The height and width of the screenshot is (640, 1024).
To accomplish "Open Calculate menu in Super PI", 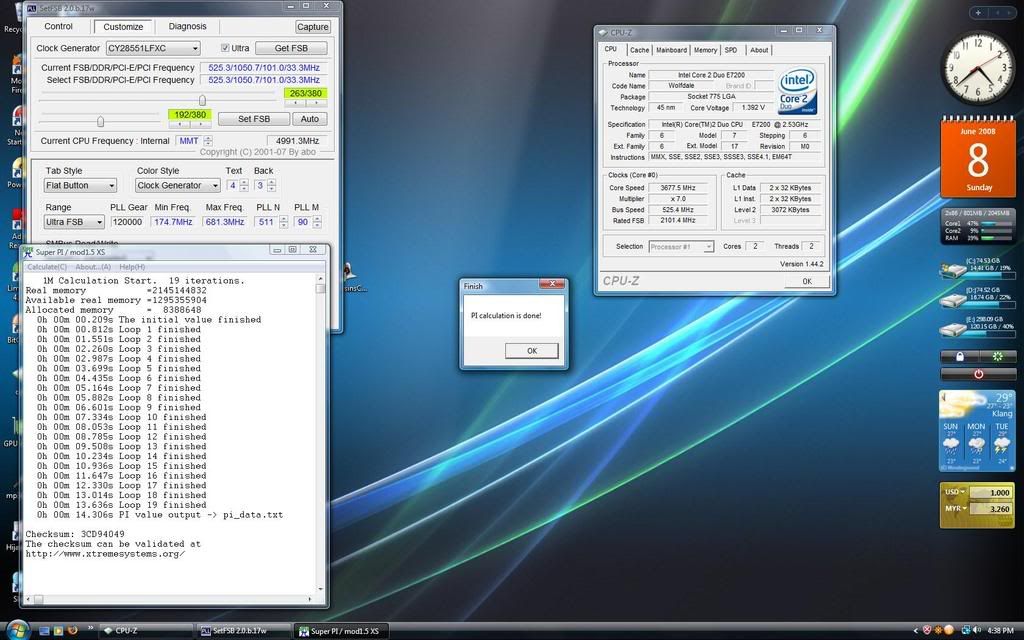I will (46, 267).
